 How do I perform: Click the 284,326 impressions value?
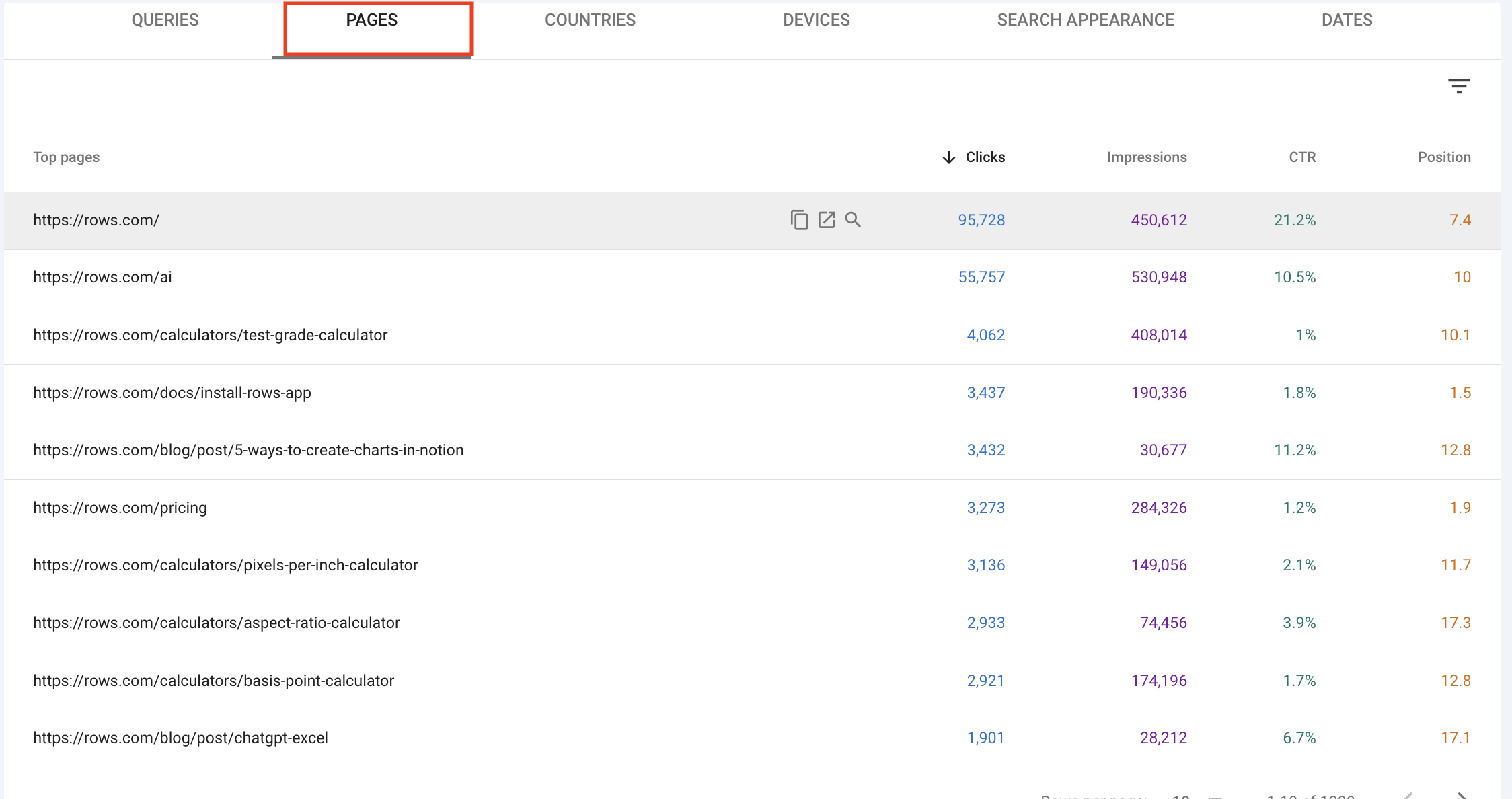tap(1159, 508)
